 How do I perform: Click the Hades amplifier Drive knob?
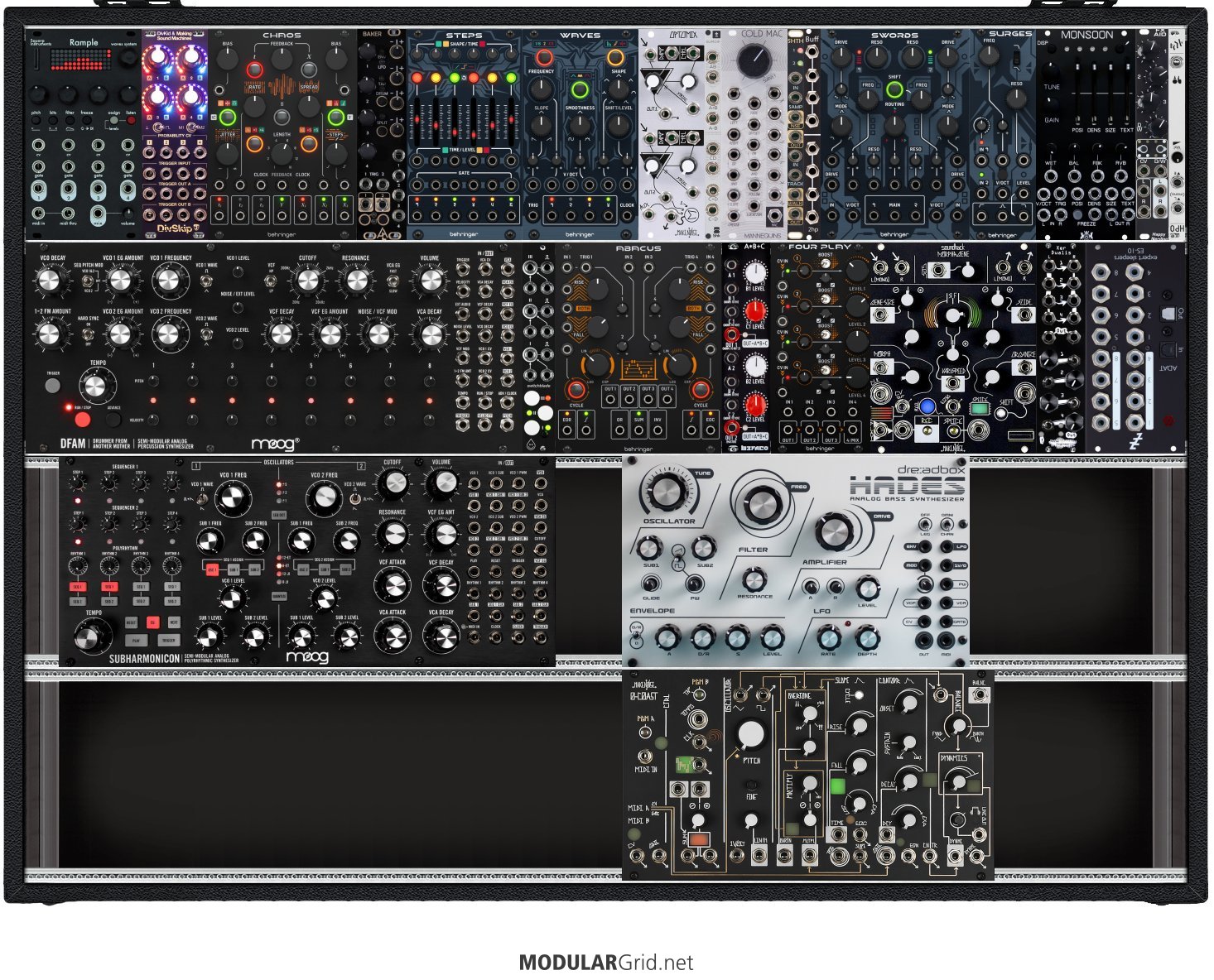coord(836,531)
